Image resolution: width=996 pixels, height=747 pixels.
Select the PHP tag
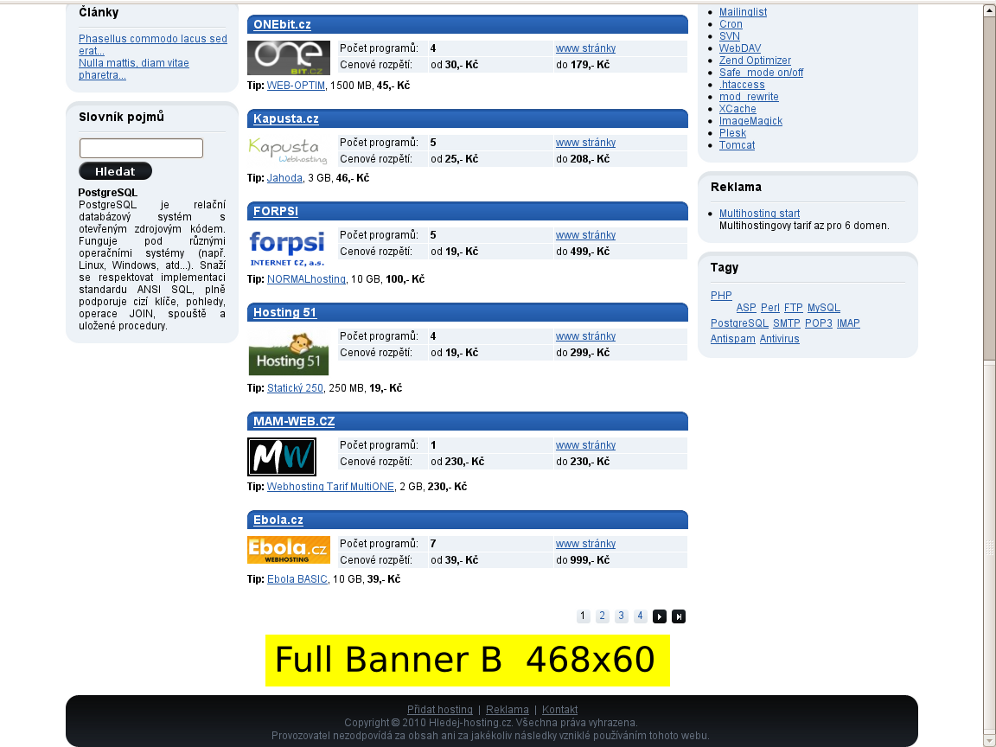(721, 295)
